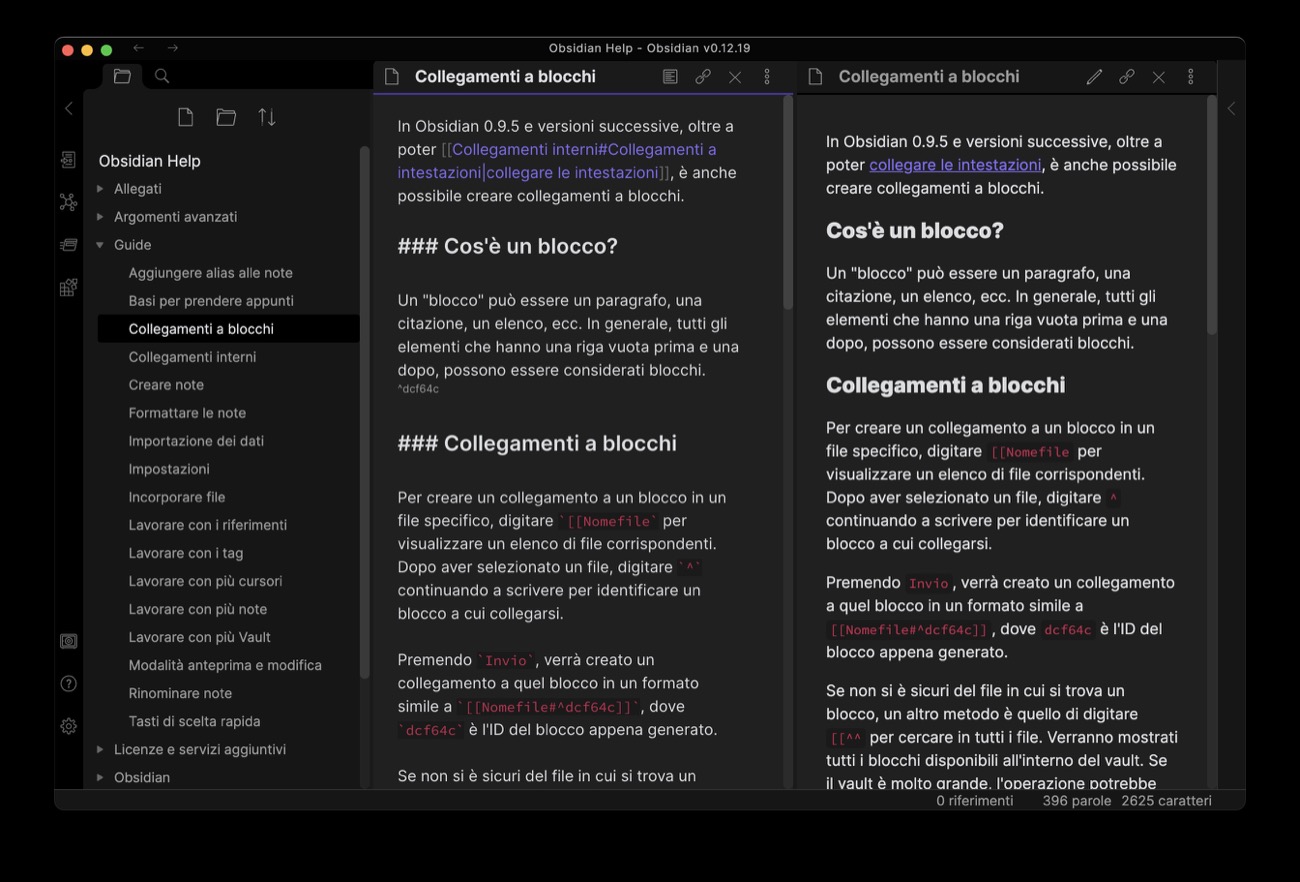Change the file sort order
This screenshot has width=1300, height=882.
[267, 117]
